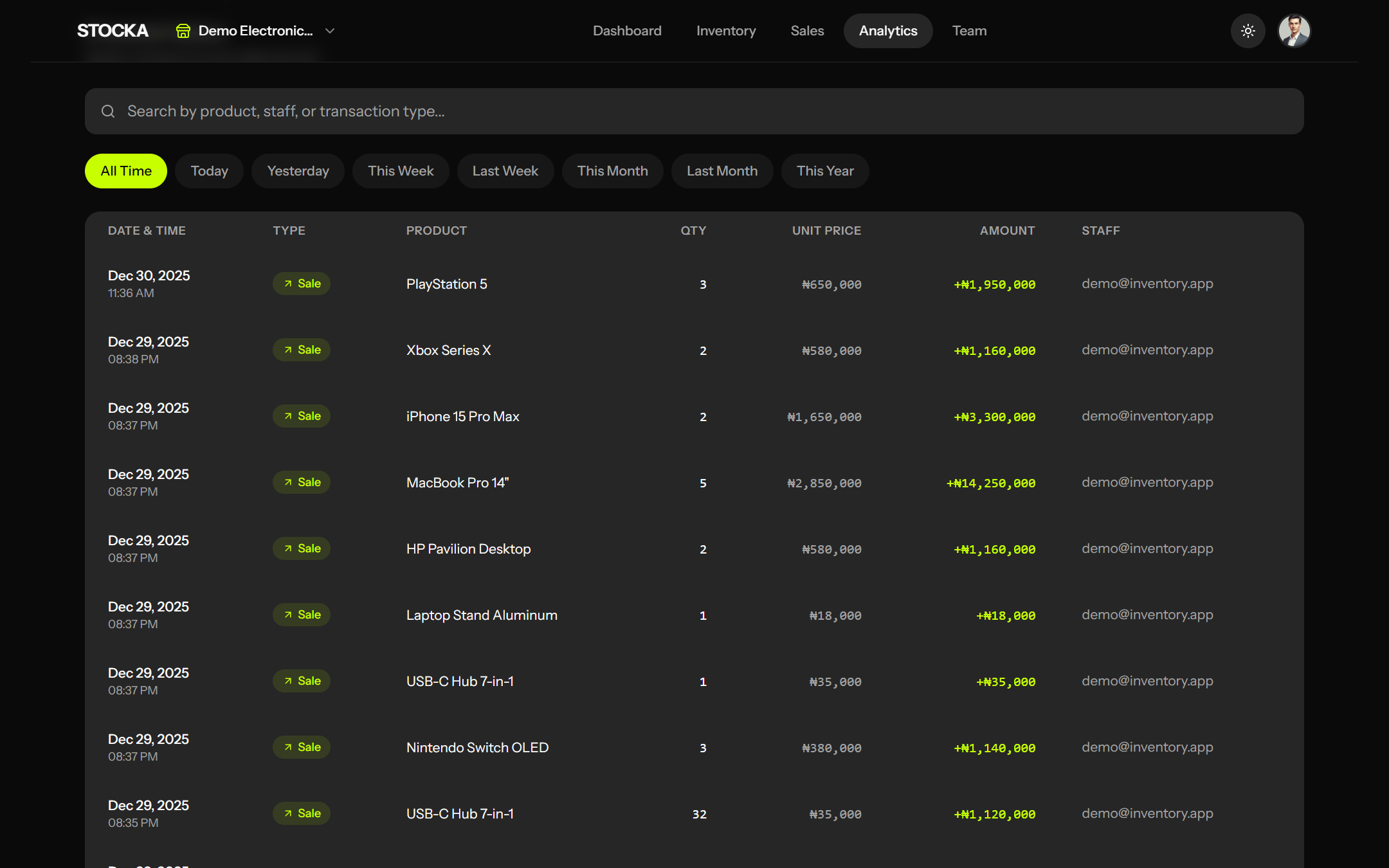Click the This Year filter button
Viewport: 1389px width, 868px height.
(825, 171)
